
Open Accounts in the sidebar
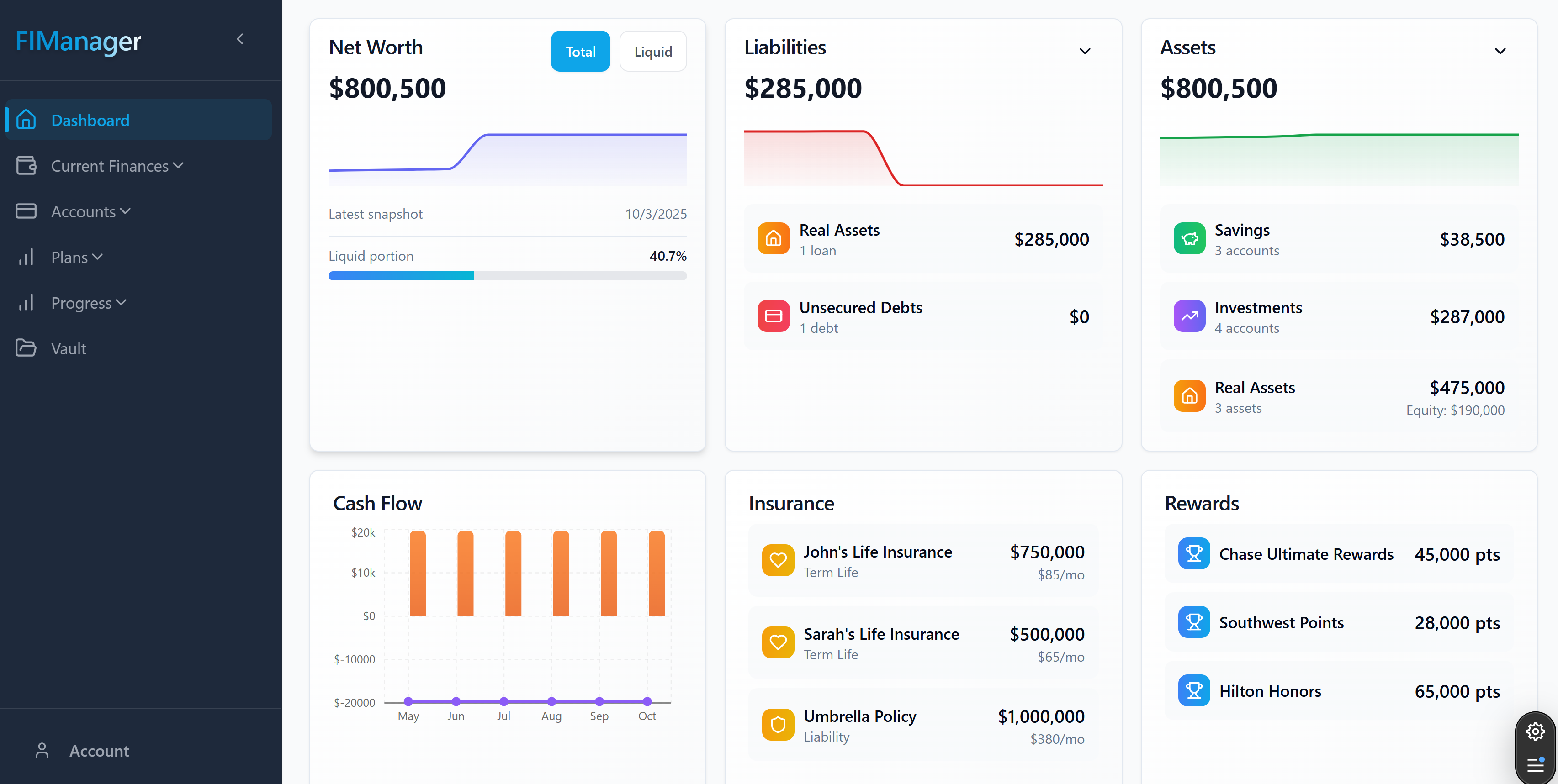(138, 211)
